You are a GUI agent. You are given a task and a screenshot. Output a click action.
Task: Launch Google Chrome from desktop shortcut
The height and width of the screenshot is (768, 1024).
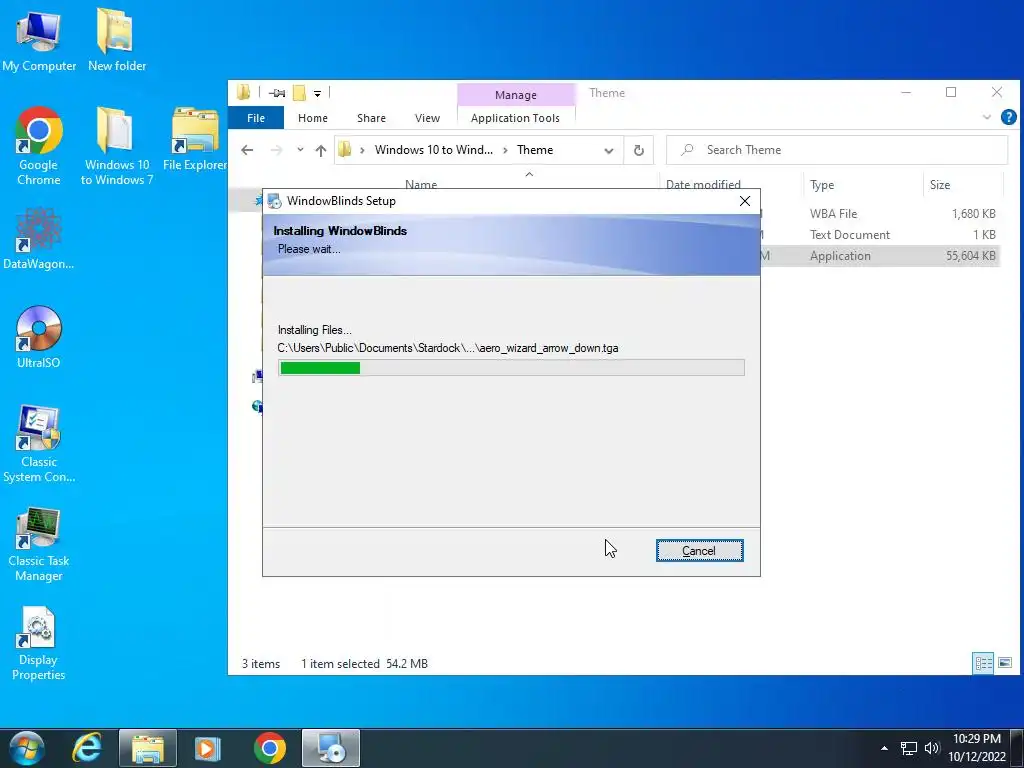click(x=39, y=146)
